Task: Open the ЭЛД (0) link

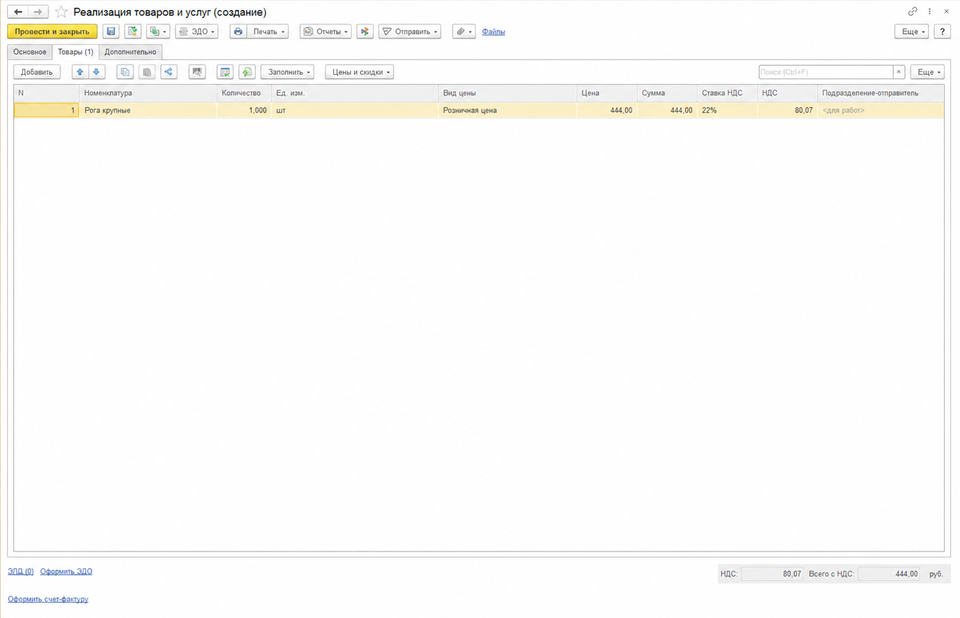Action: [x=21, y=571]
